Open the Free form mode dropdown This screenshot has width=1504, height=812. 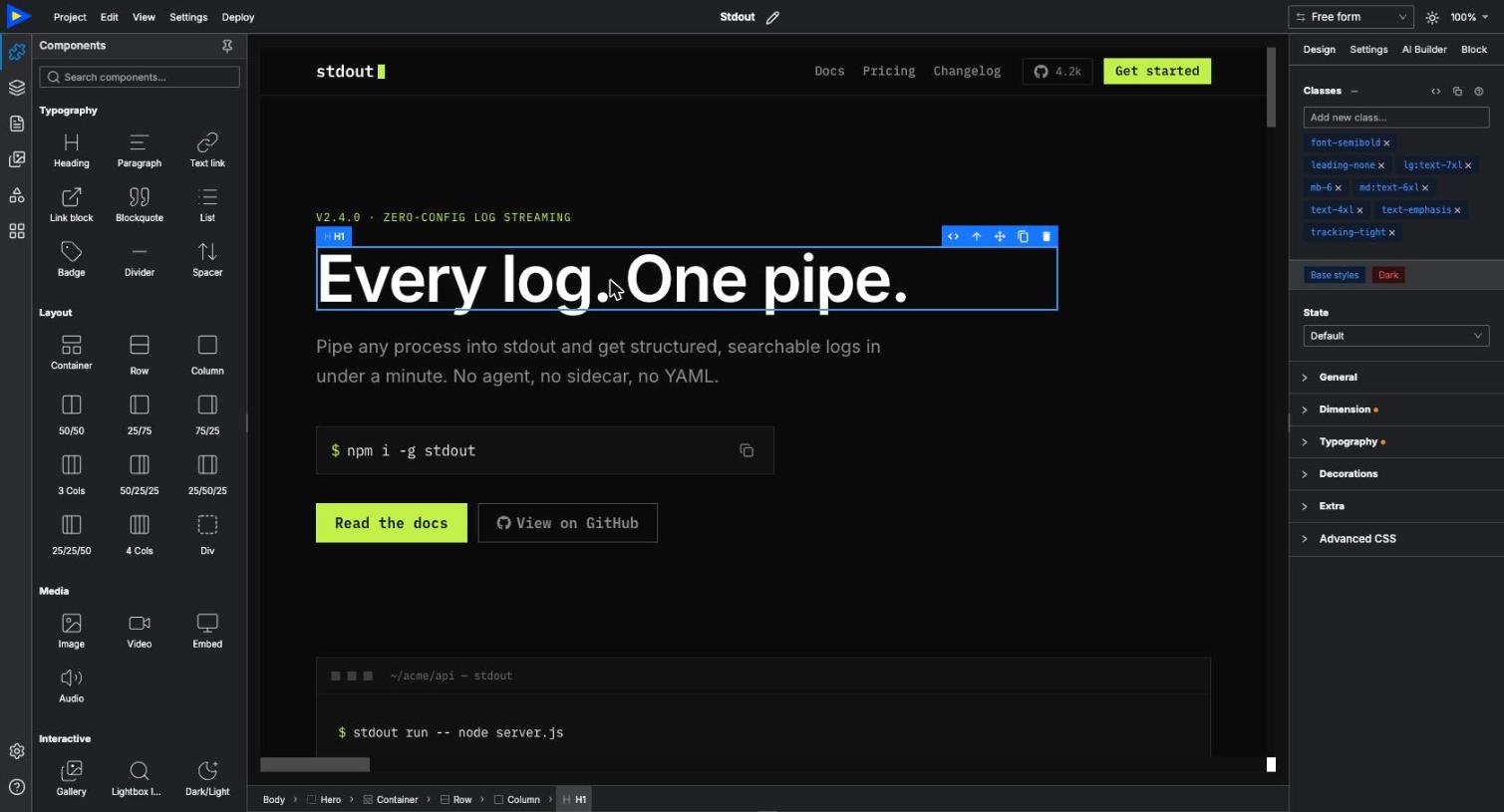pyautogui.click(x=1351, y=17)
